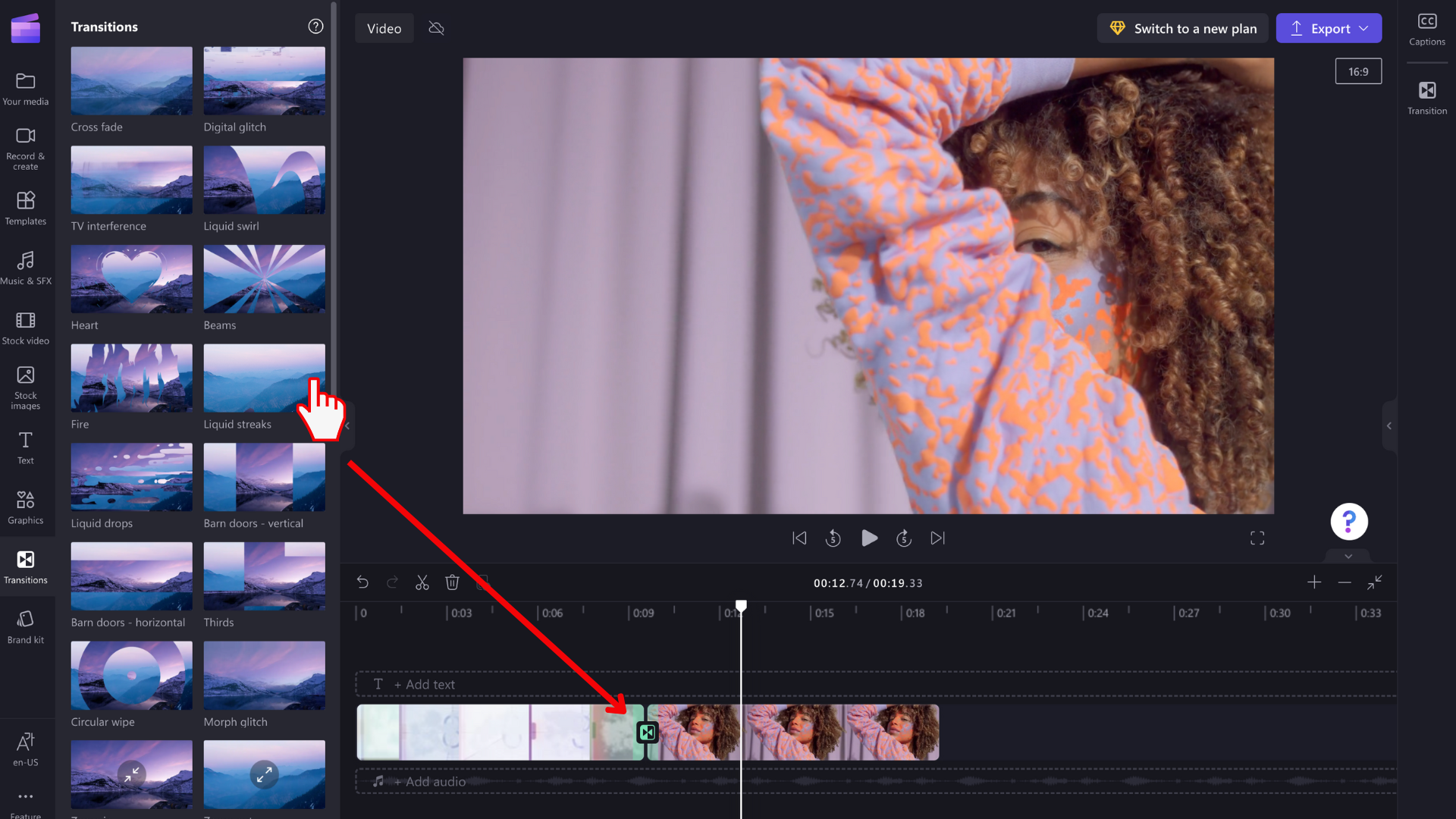The height and width of the screenshot is (819, 1456).
Task: Open the Export dropdown options
Action: 1366,28
